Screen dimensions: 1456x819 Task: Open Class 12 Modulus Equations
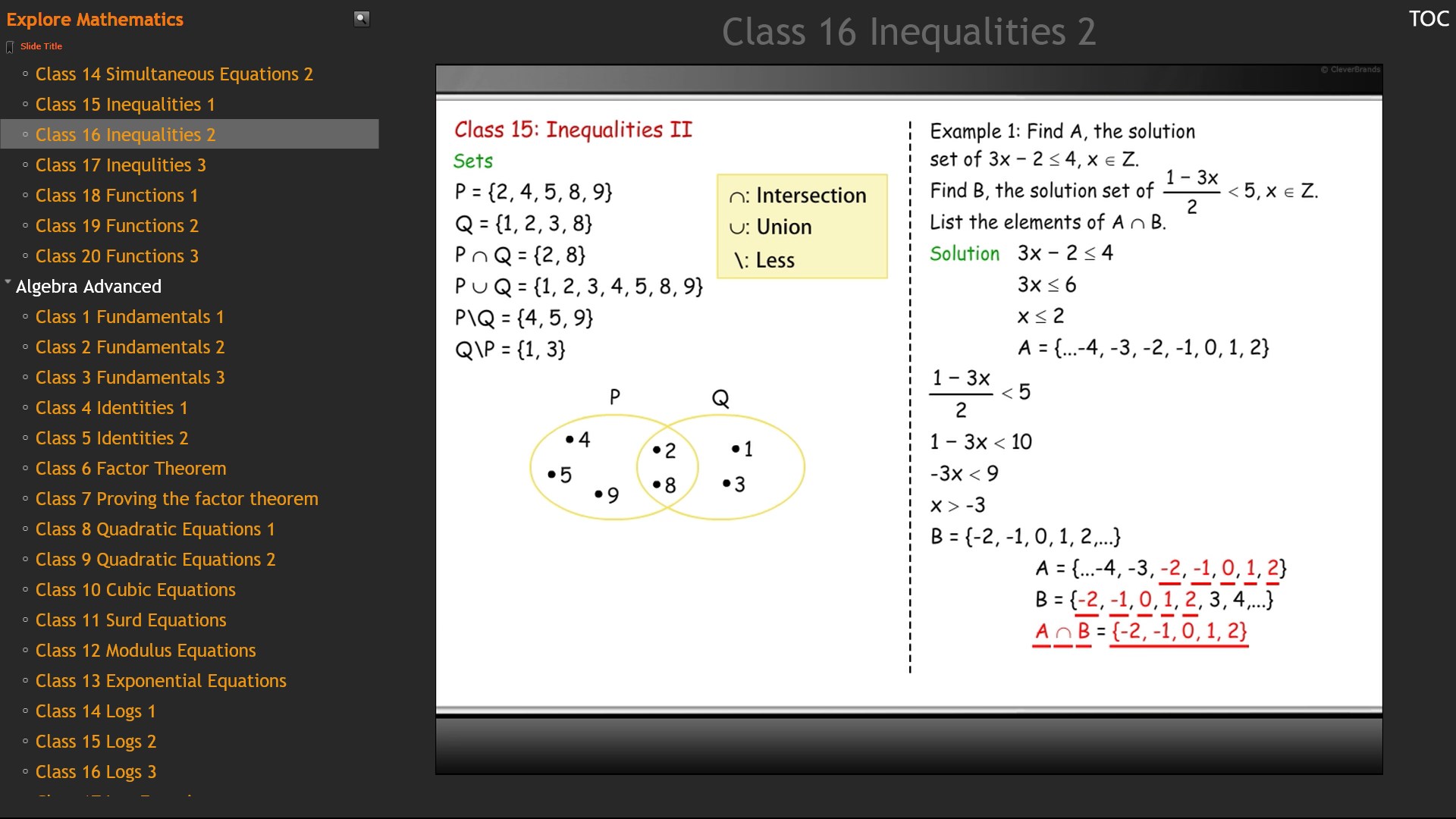tap(146, 651)
